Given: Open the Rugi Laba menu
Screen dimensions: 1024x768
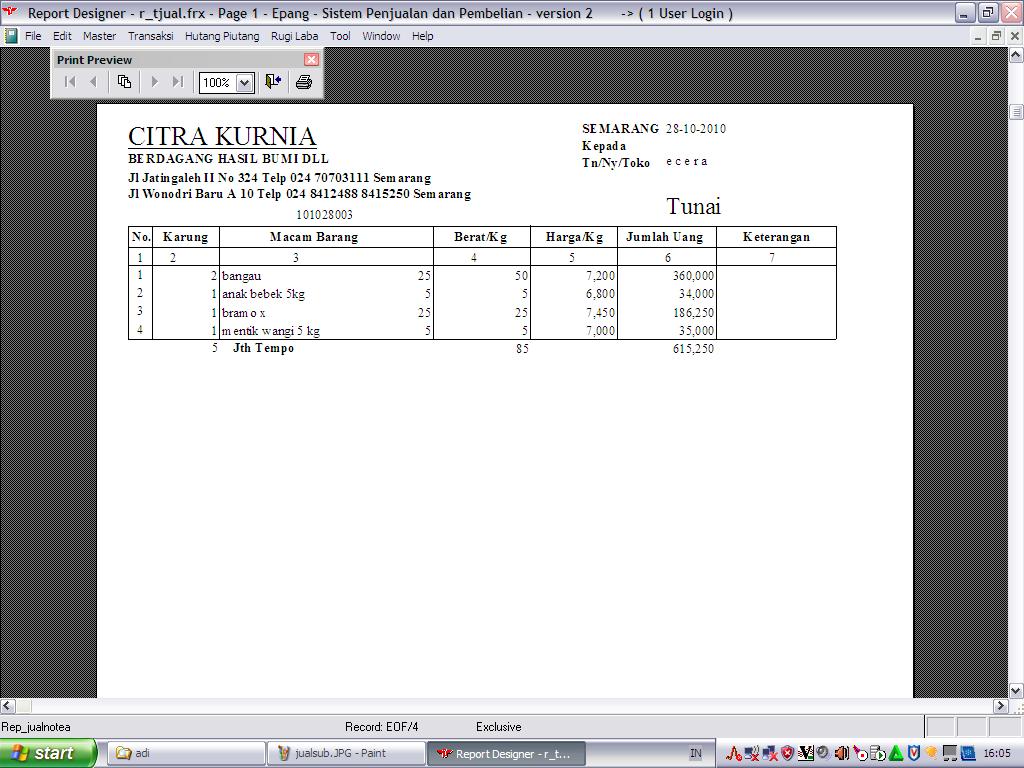Looking at the screenshot, I should pos(294,36).
